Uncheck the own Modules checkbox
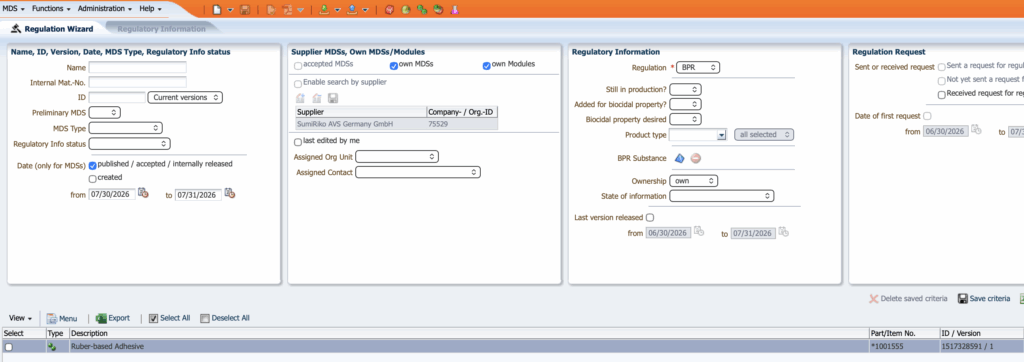The height and width of the screenshot is (362, 1024). click(x=487, y=66)
